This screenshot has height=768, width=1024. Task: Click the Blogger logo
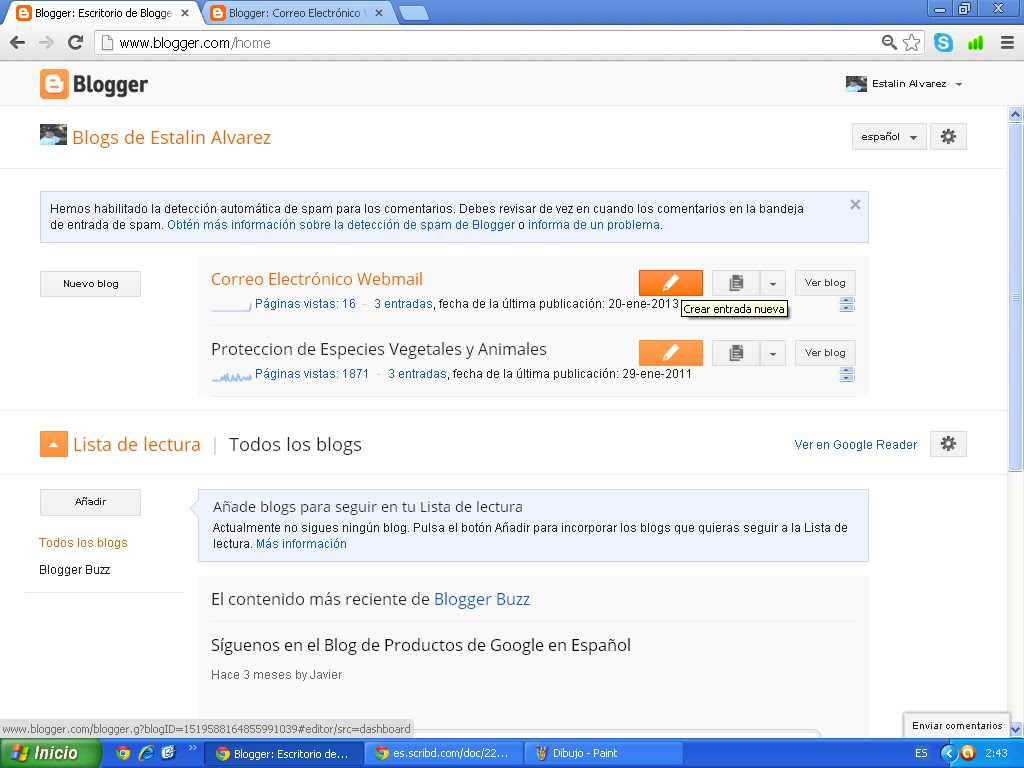tap(94, 84)
